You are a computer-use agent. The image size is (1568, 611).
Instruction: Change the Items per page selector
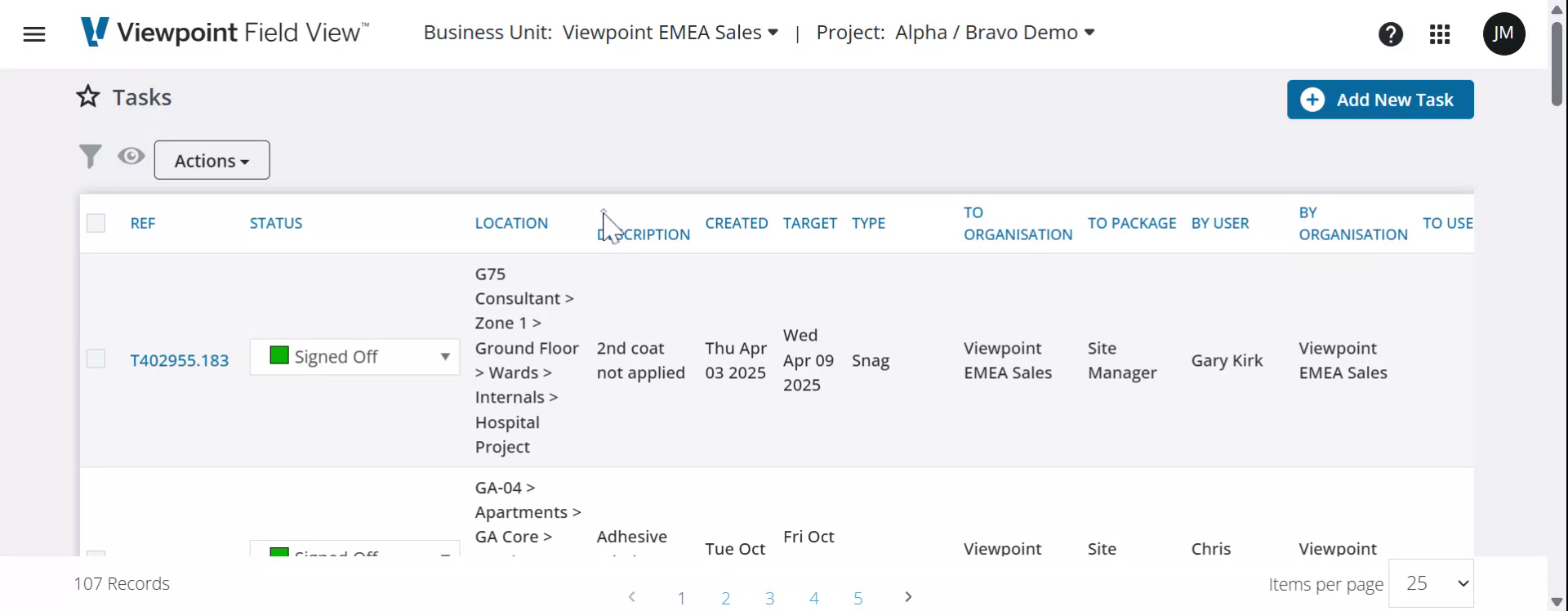(x=1431, y=583)
